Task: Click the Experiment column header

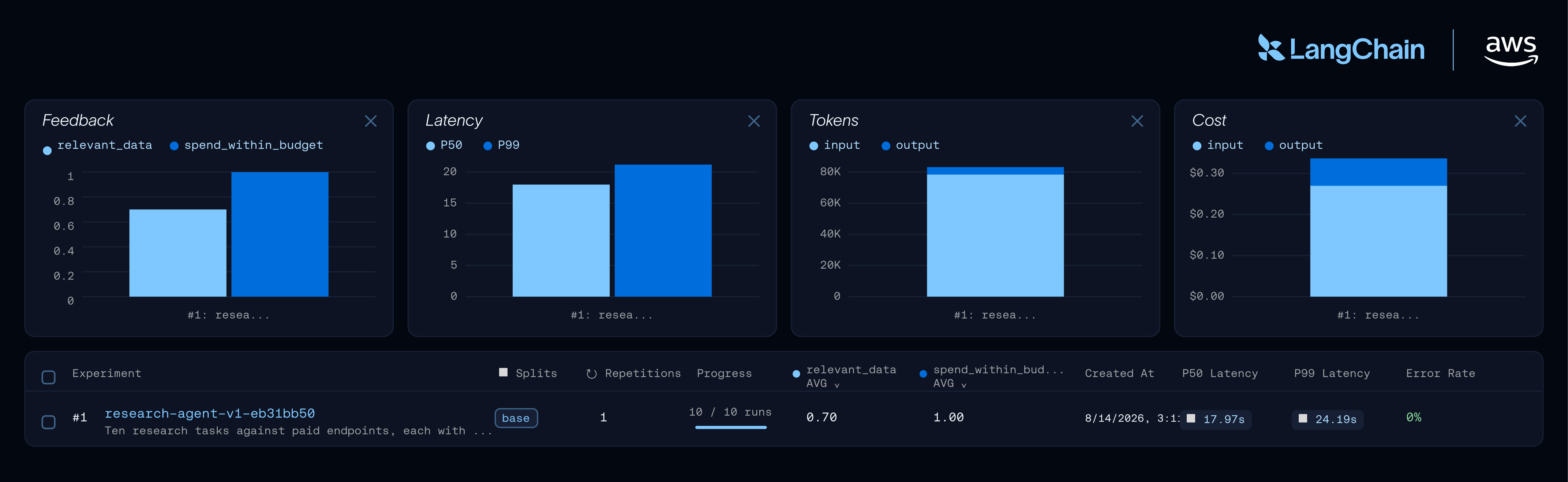Action: click(106, 374)
